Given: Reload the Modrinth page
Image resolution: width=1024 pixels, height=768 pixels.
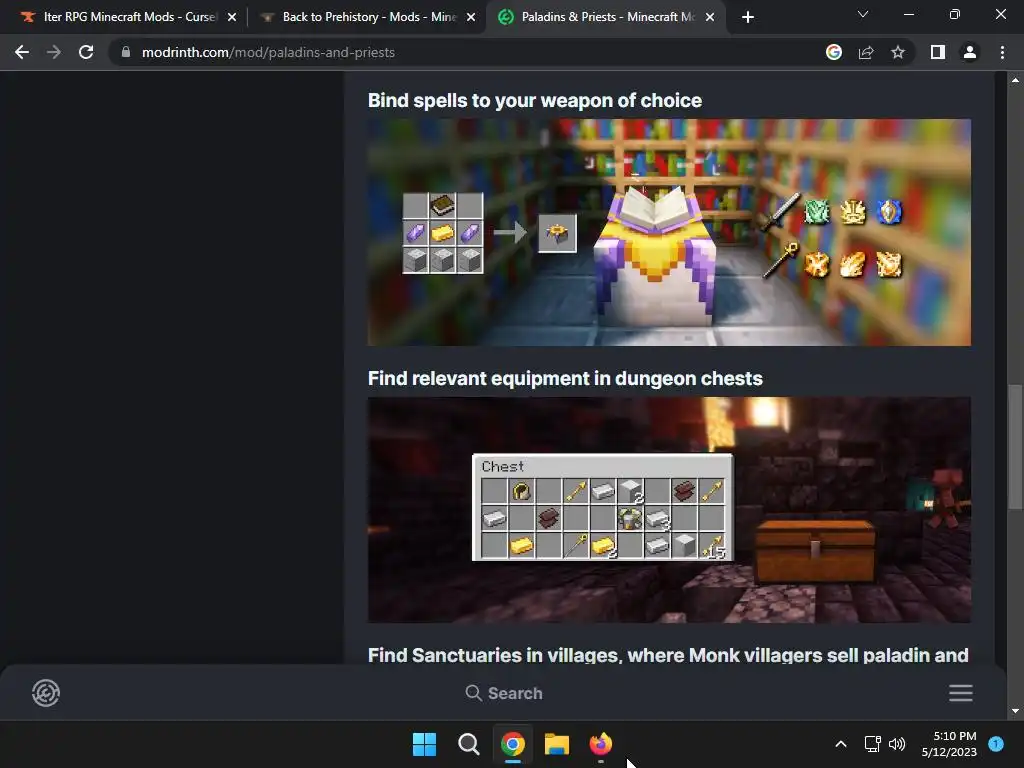Looking at the screenshot, I should coord(86,52).
